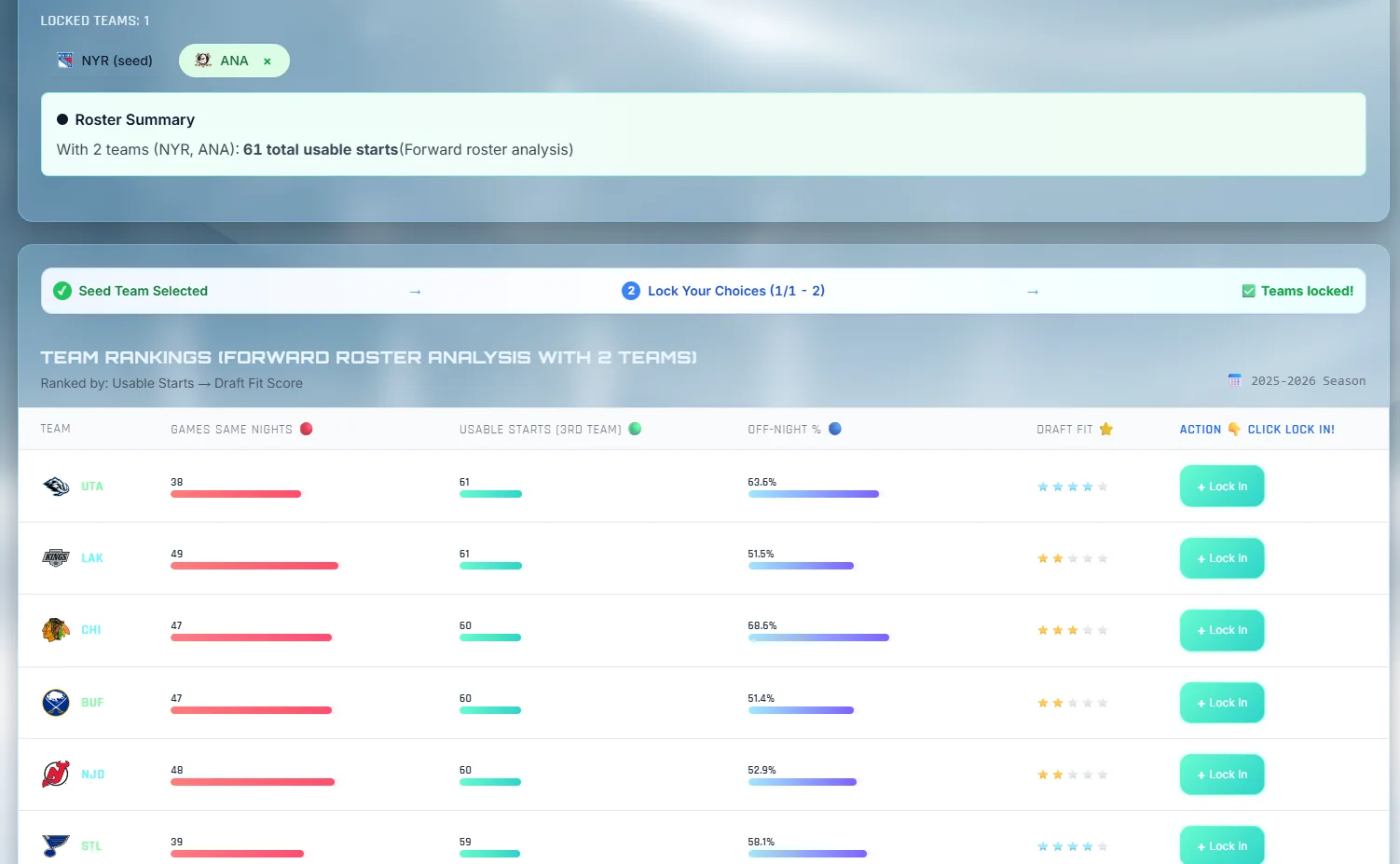Click the star icon beside Draft Fit header
The image size is (1400, 864).
[x=1106, y=429]
